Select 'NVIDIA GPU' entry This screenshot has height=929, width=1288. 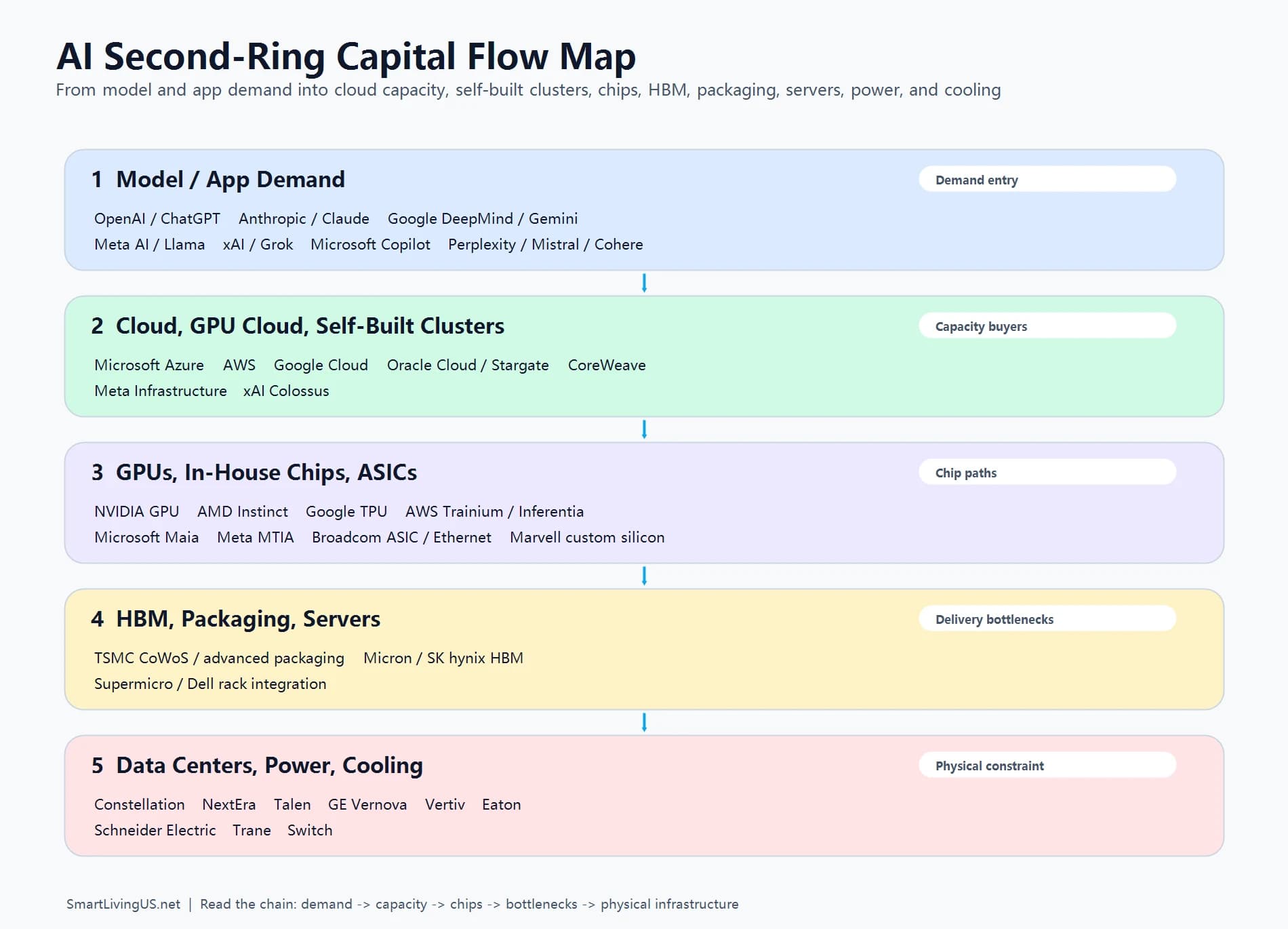click(x=136, y=511)
